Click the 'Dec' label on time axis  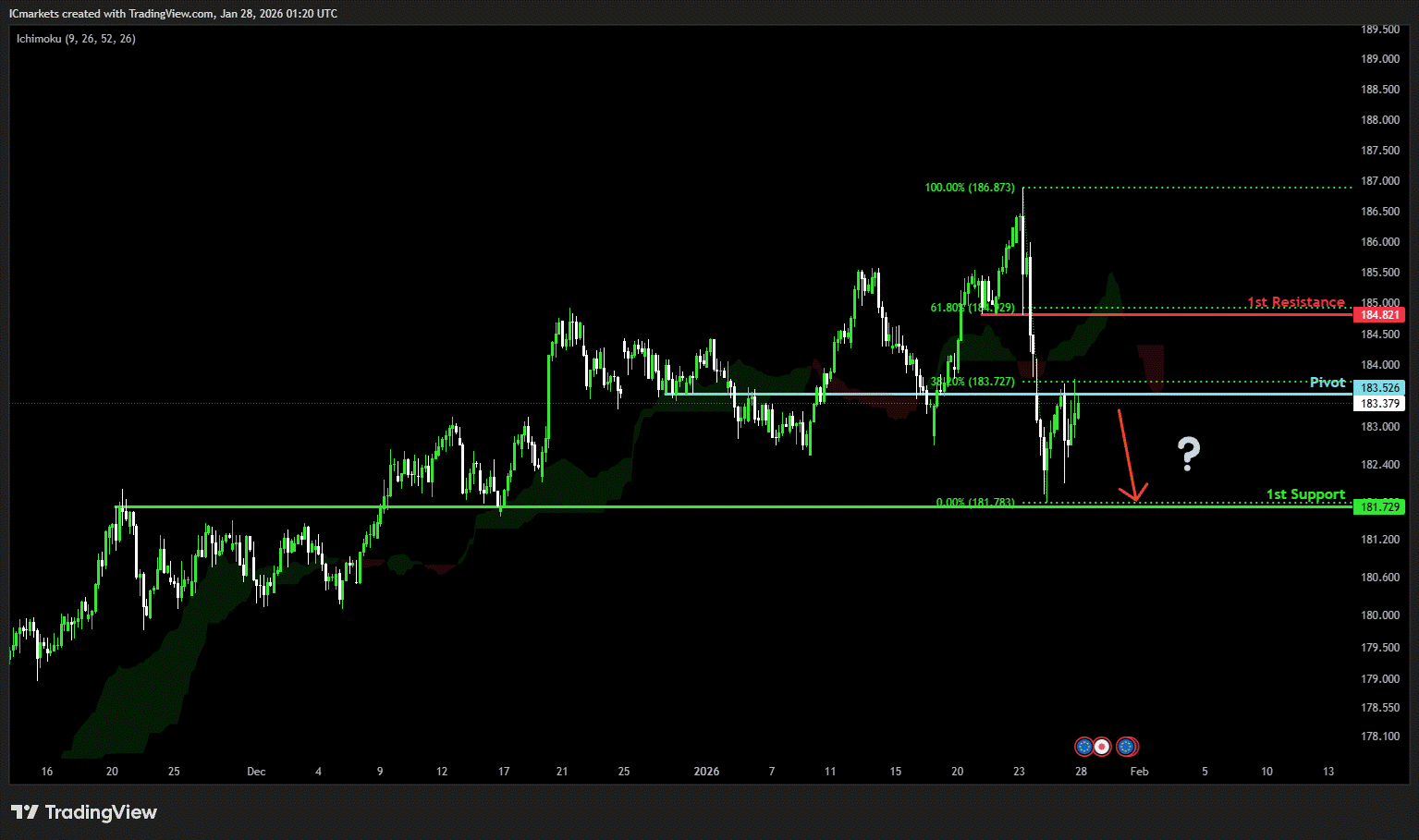pos(256,772)
